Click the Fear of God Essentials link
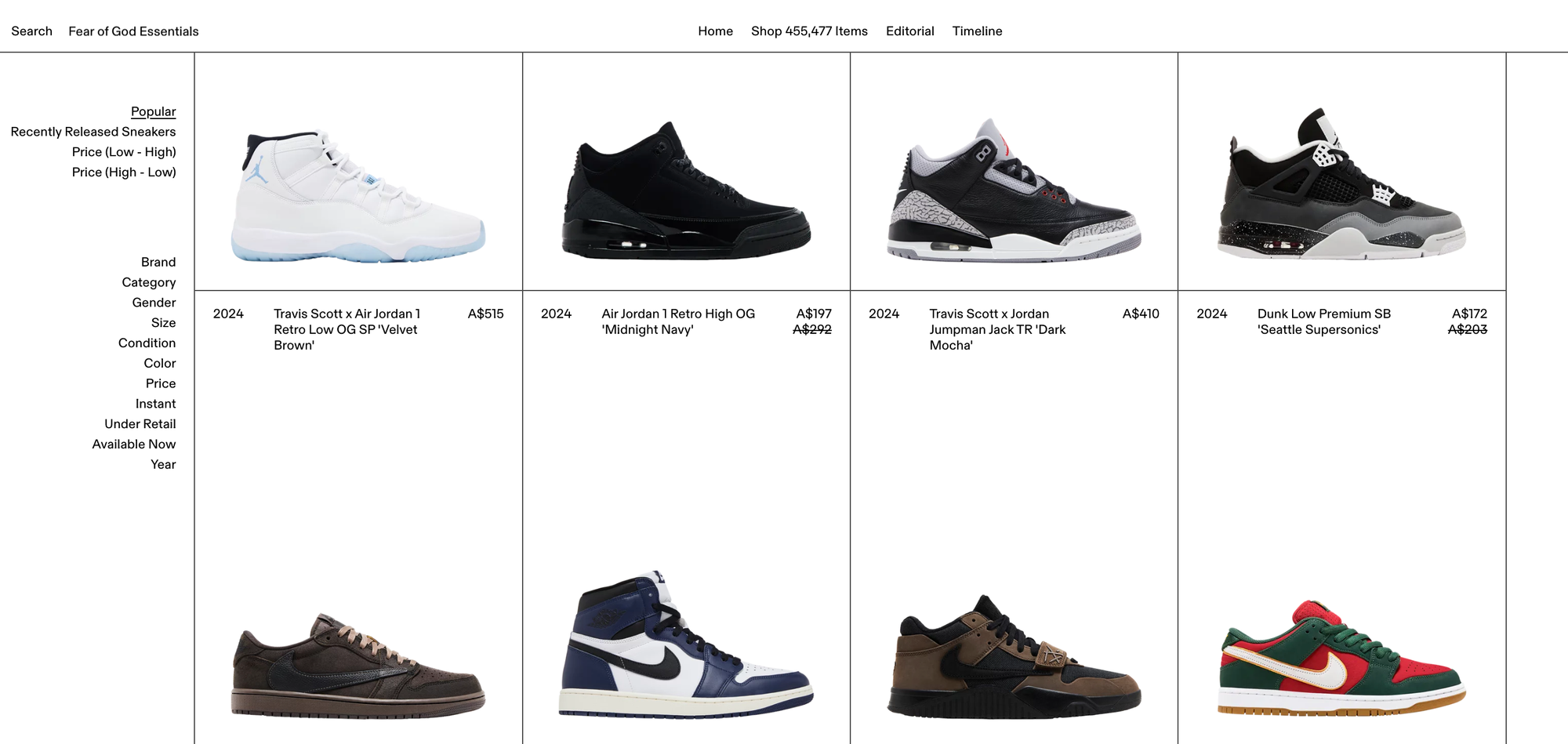1568x744 pixels. [x=133, y=31]
